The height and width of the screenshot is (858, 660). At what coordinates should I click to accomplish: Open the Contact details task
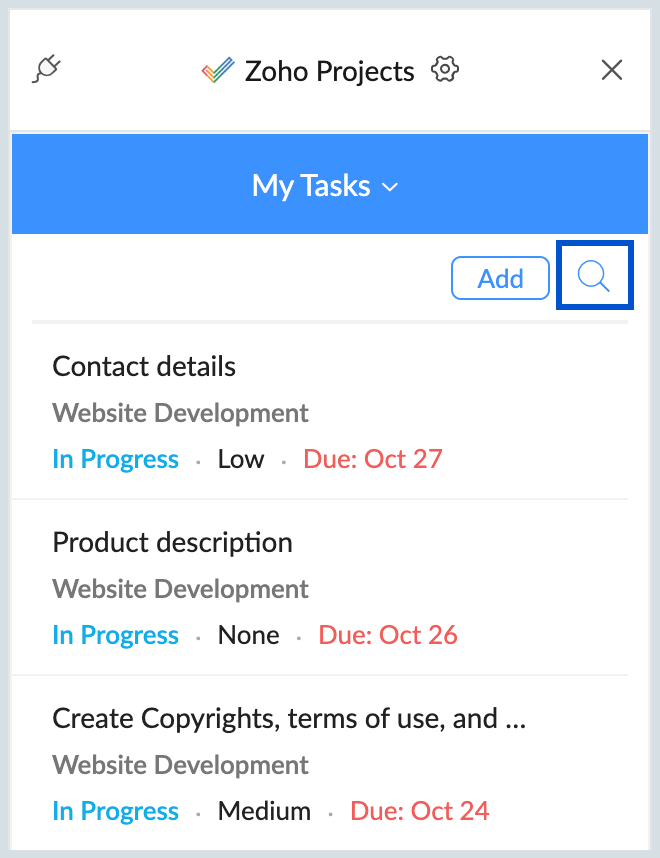pos(144,367)
